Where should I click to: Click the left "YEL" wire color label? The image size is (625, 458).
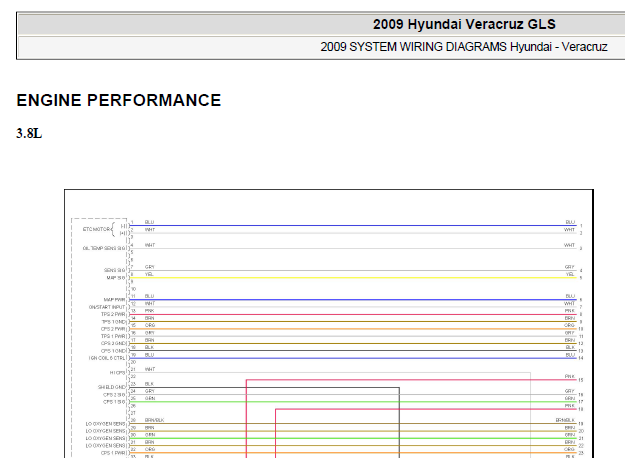pos(149,274)
